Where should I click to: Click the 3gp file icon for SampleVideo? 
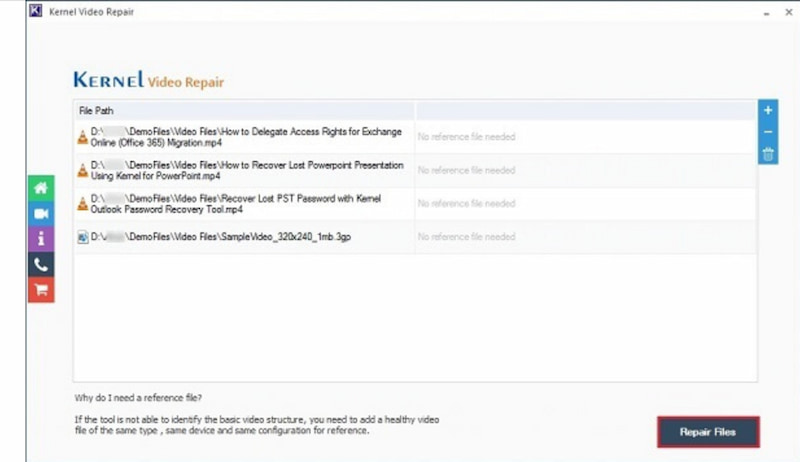point(83,238)
